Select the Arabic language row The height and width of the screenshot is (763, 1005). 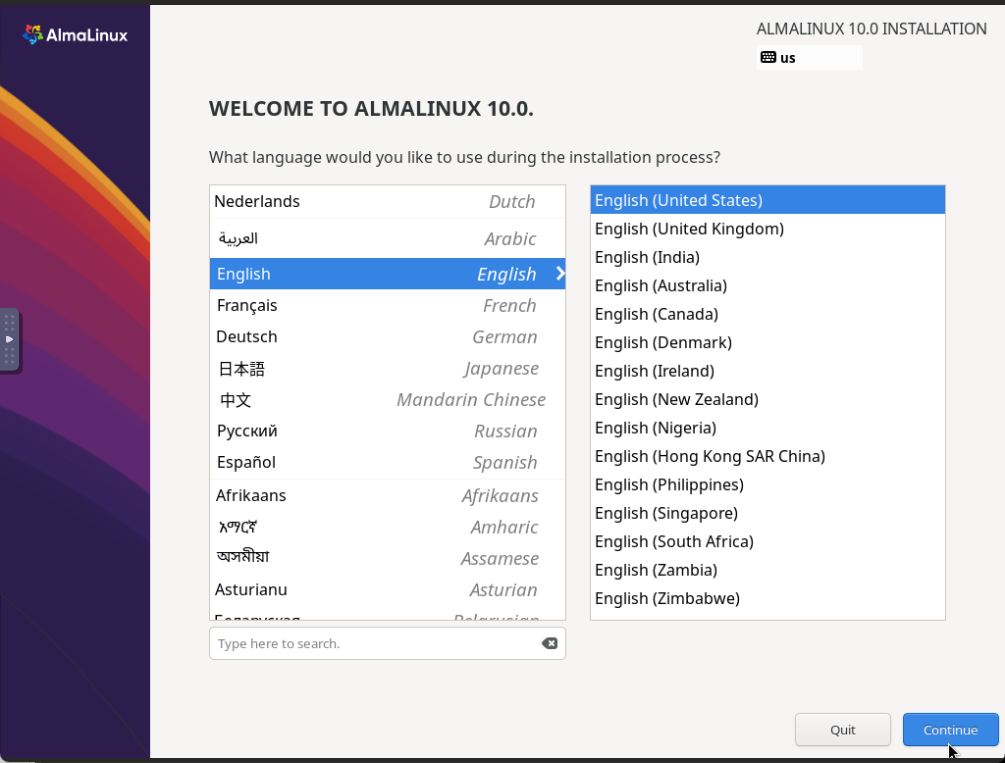(387, 239)
